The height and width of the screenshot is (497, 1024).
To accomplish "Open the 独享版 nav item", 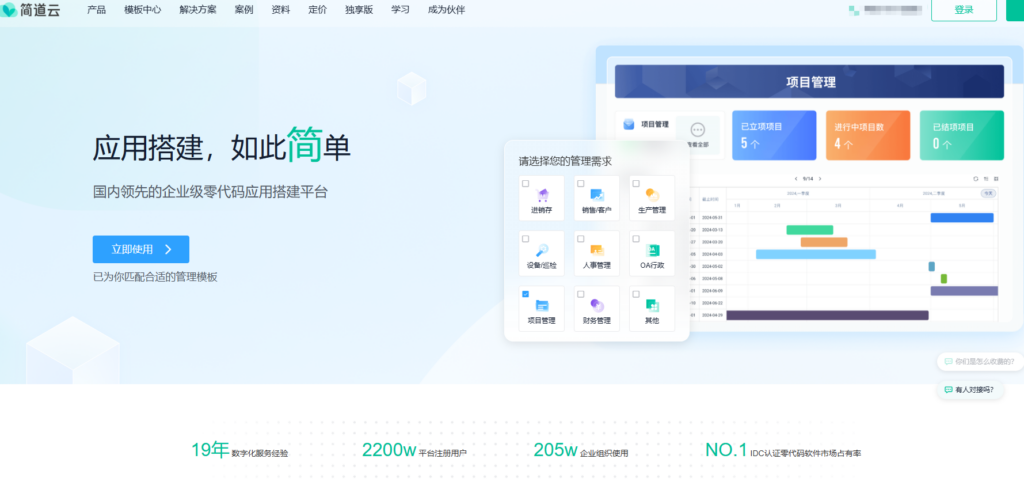I will pyautogui.click(x=359, y=10).
